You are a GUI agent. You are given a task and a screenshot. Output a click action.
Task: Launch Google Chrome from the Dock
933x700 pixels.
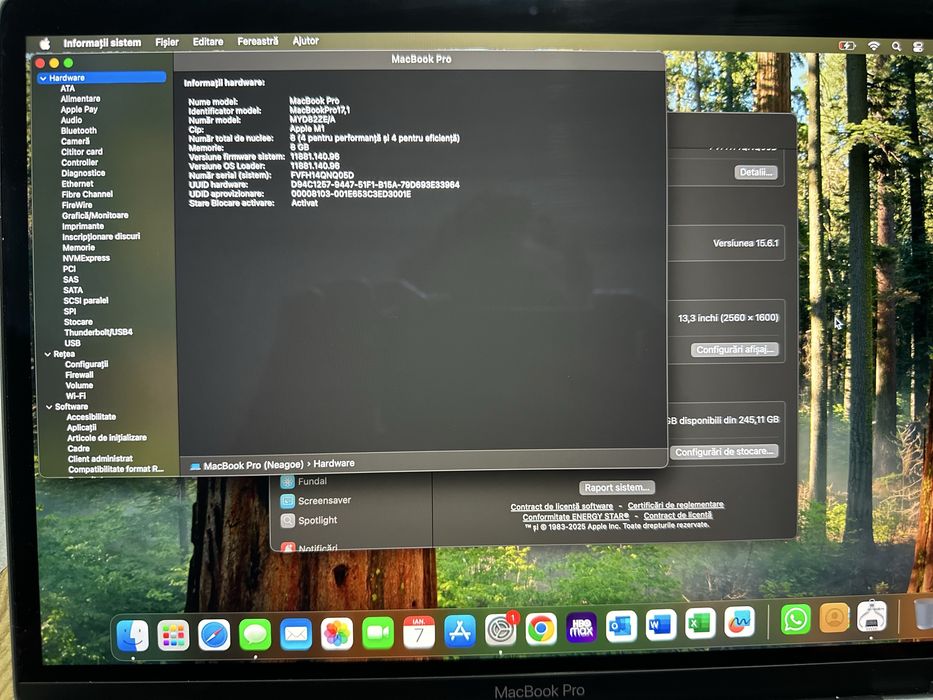541,629
